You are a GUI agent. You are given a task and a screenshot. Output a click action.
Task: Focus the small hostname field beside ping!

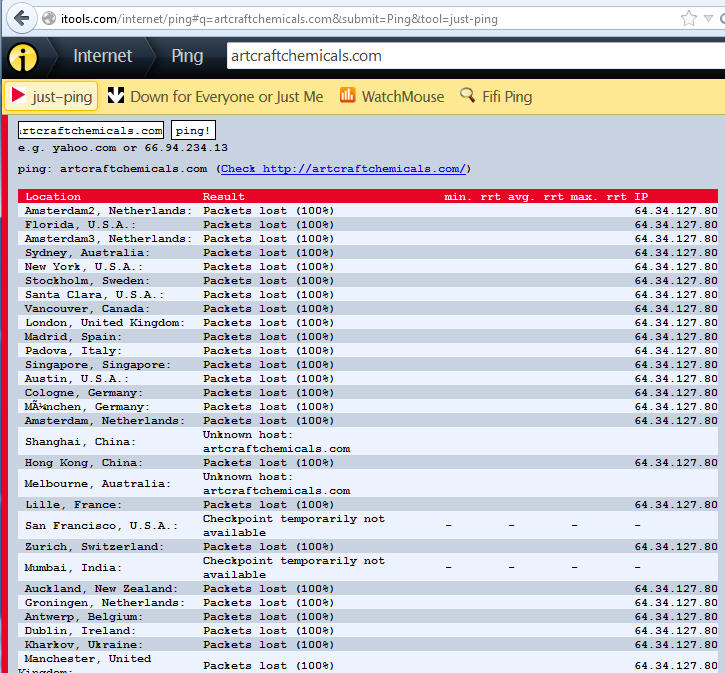[x=91, y=131]
